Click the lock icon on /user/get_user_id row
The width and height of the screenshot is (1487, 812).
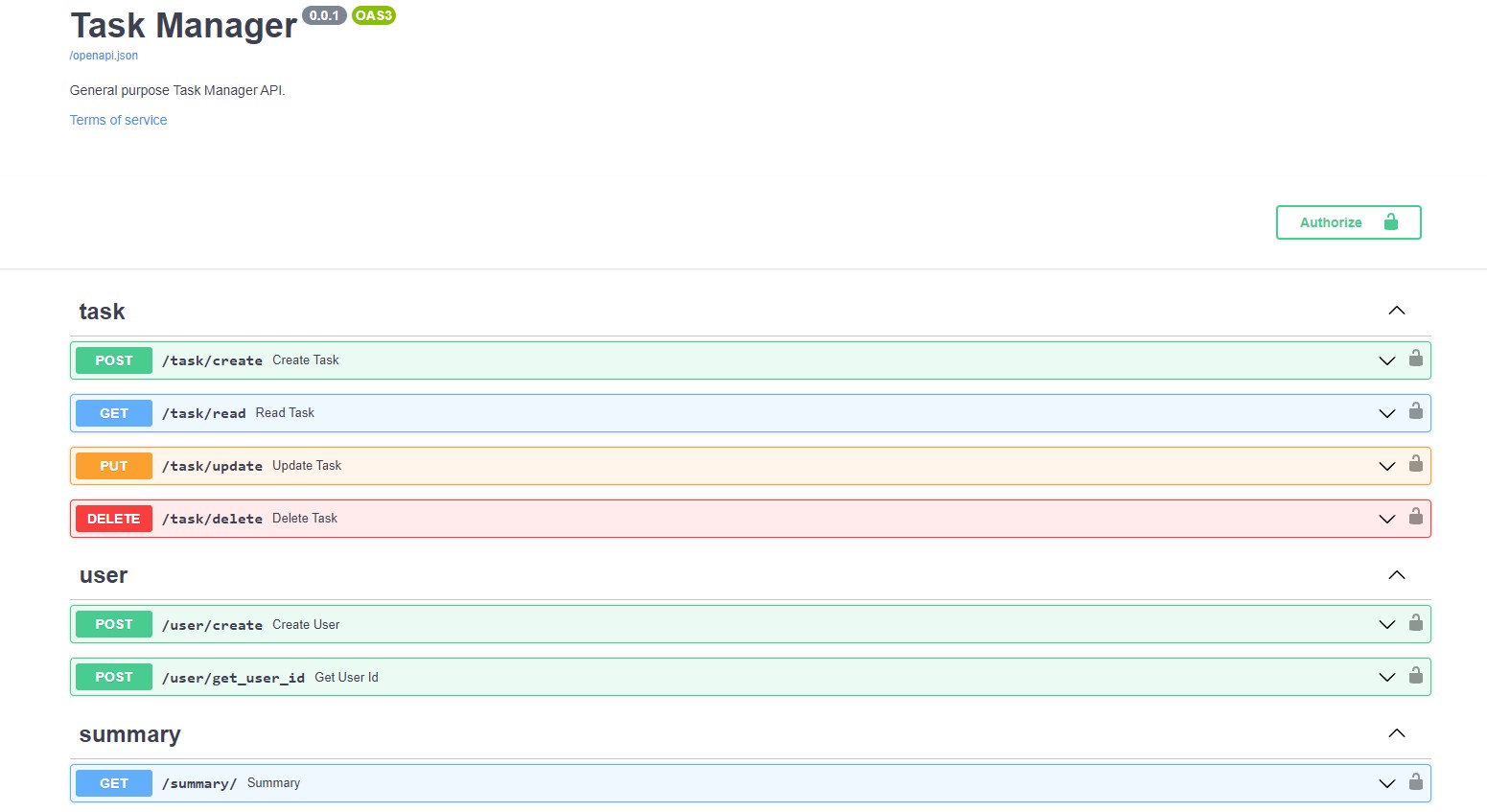click(1415, 676)
